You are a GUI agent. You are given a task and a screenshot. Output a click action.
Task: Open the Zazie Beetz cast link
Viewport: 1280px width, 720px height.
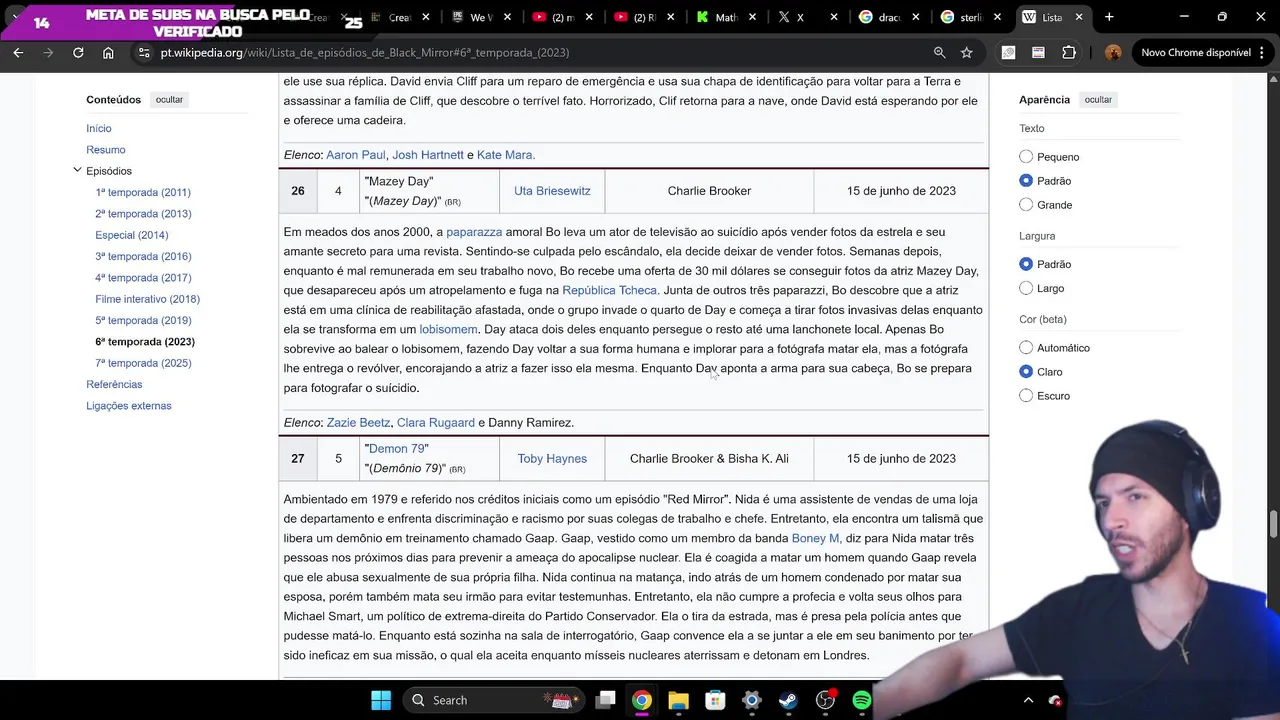click(x=358, y=423)
